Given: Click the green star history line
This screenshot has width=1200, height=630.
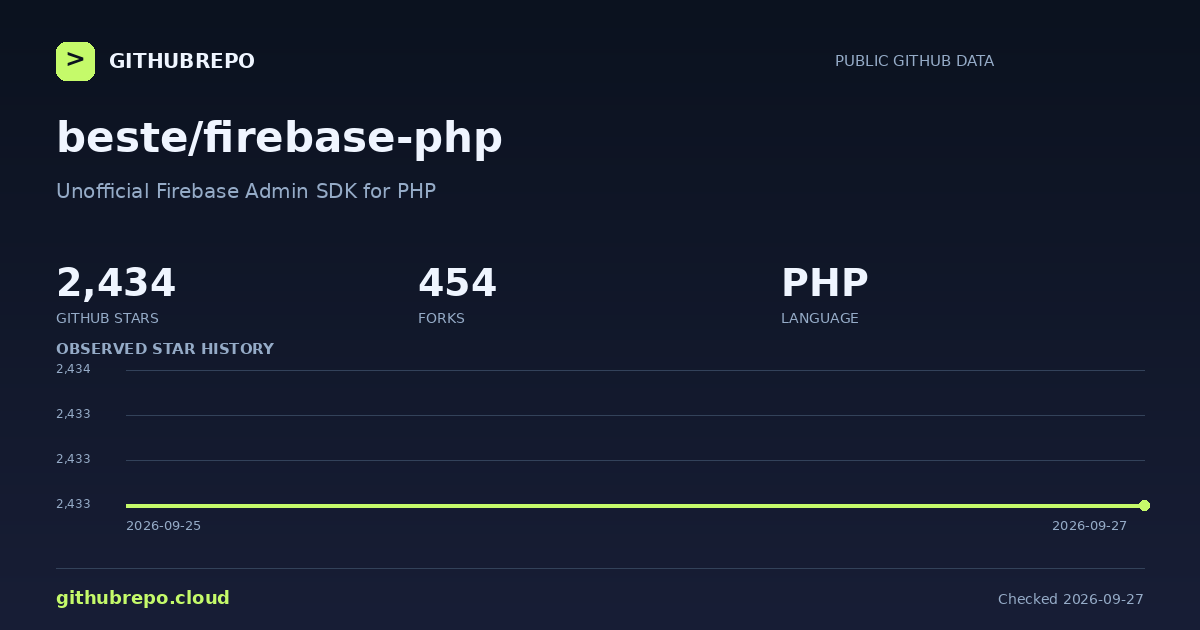Looking at the screenshot, I should (x=635, y=505).
